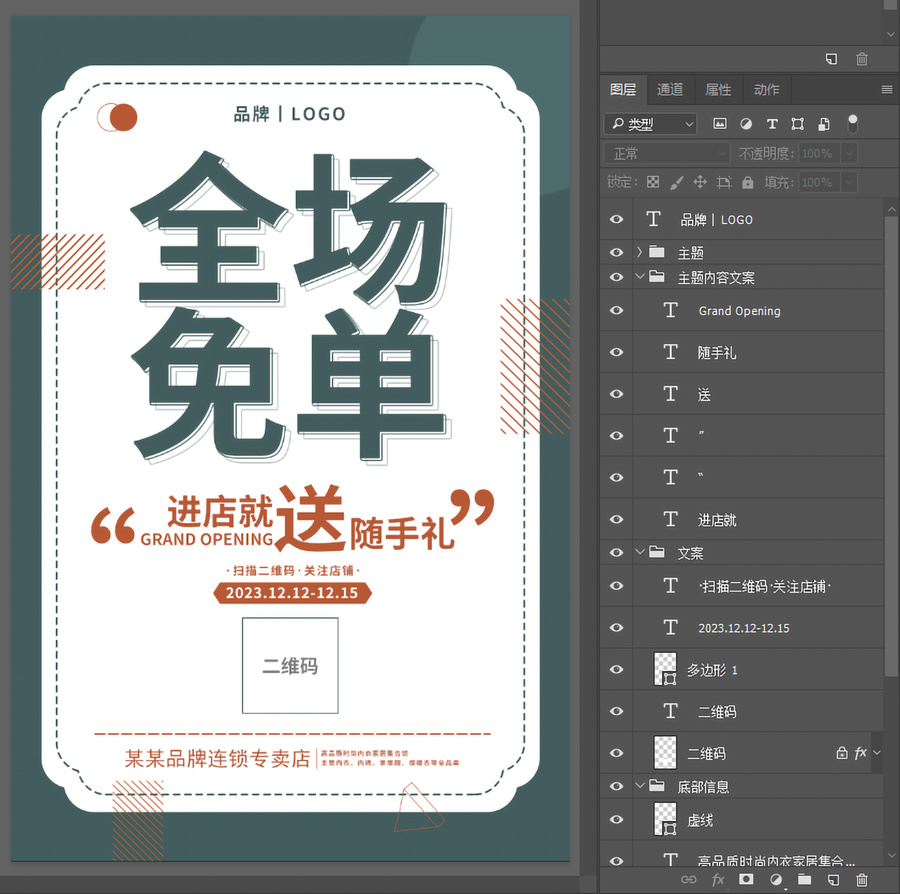Click the 不透明度 100% value field
The image size is (900, 894).
(x=819, y=153)
